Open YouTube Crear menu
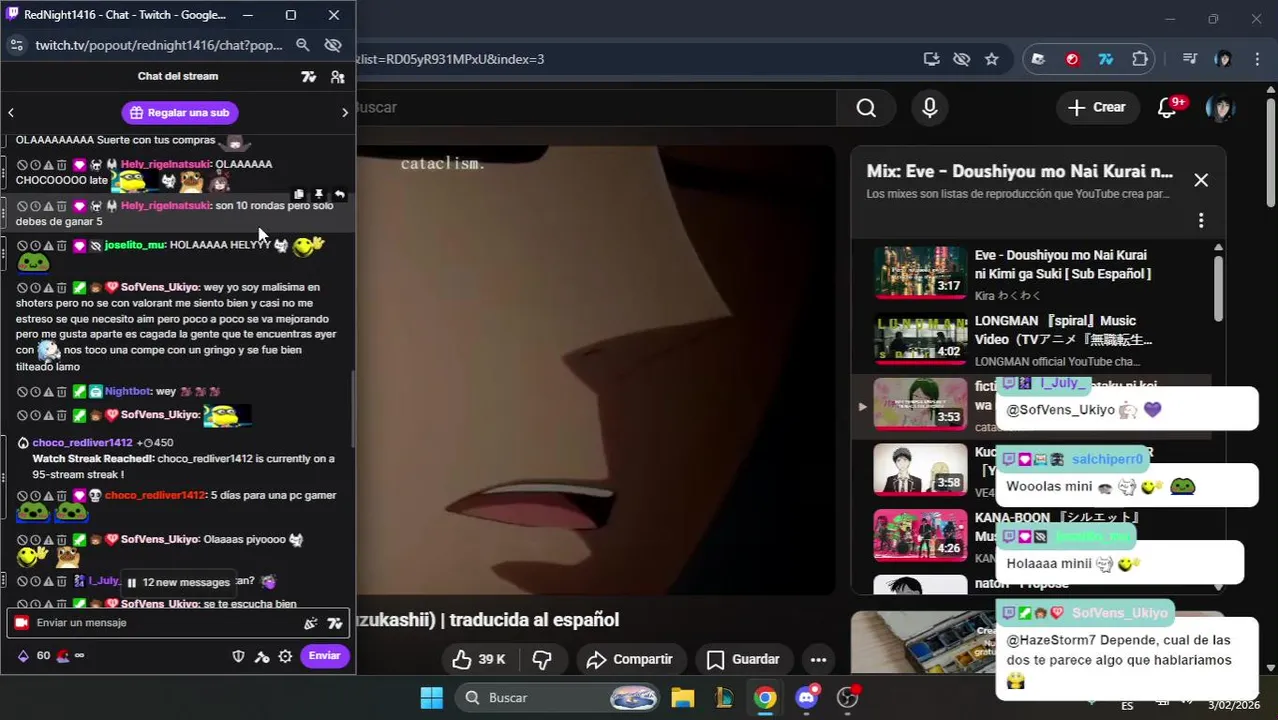1278x720 pixels. click(1097, 108)
